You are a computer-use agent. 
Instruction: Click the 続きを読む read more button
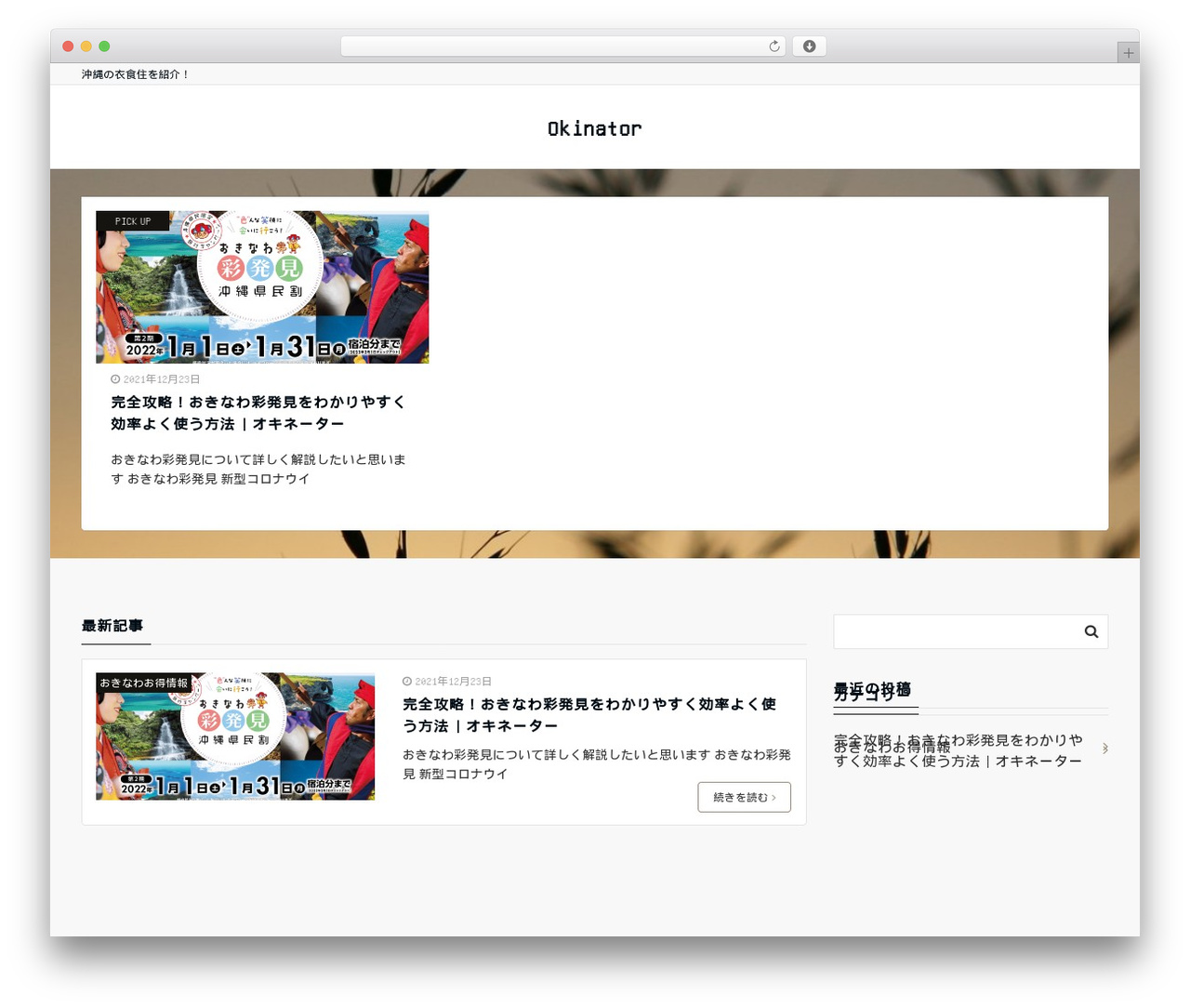point(745,797)
